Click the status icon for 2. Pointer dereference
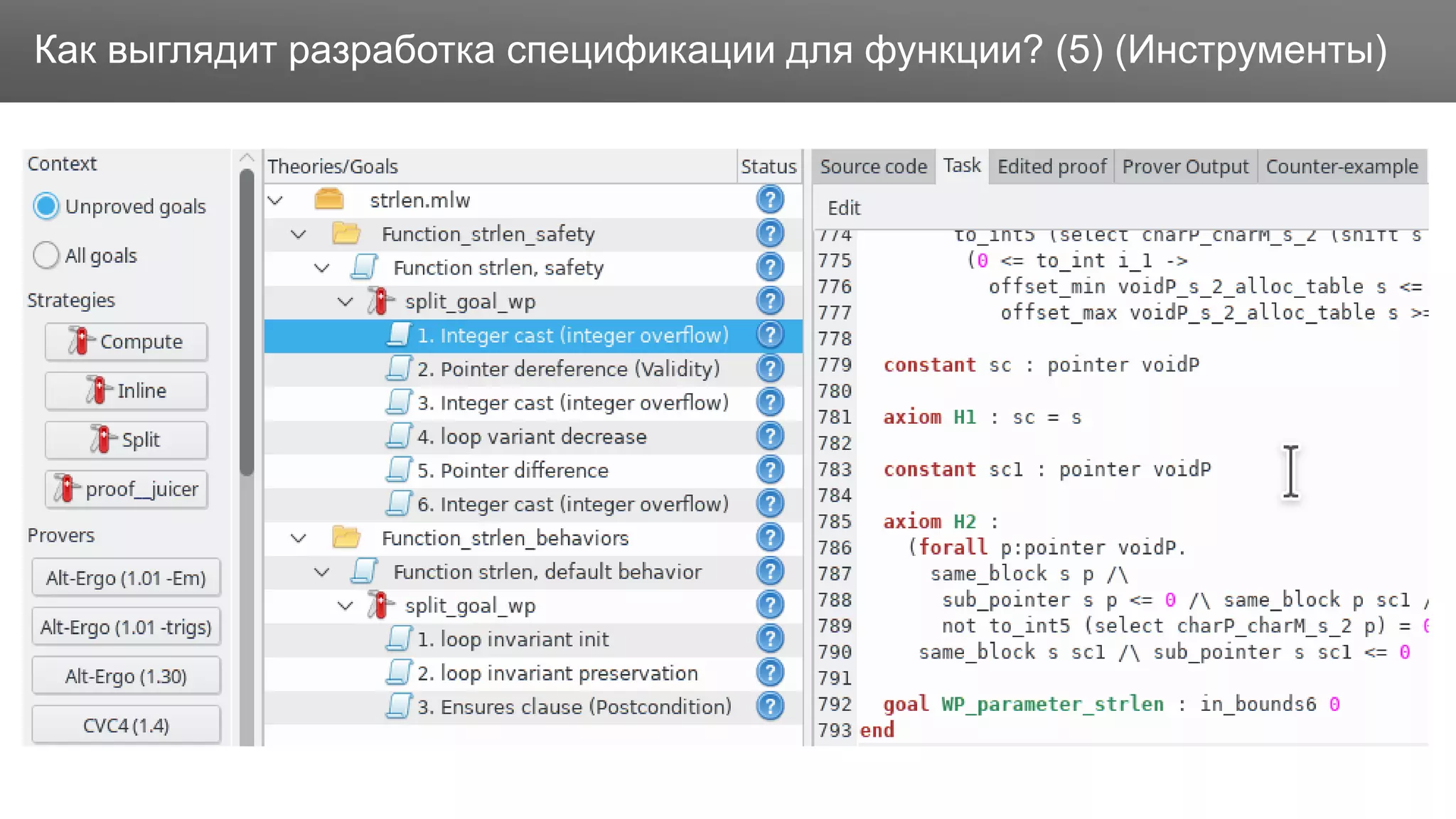The height and width of the screenshot is (819, 1456). coord(770,368)
